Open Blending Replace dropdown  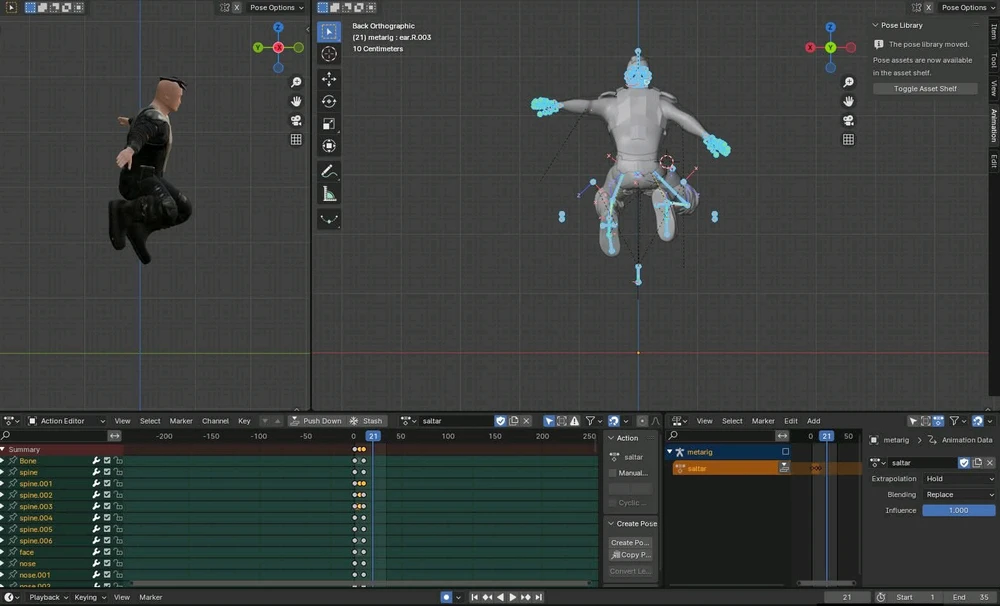pyautogui.click(x=959, y=494)
